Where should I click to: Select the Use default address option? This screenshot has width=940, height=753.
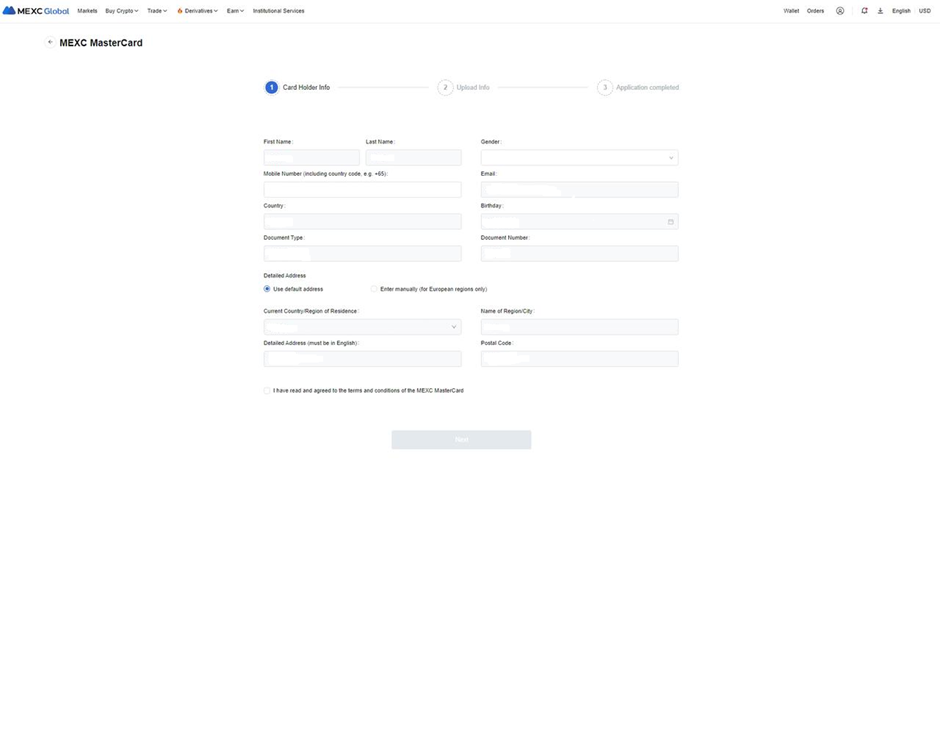point(267,289)
